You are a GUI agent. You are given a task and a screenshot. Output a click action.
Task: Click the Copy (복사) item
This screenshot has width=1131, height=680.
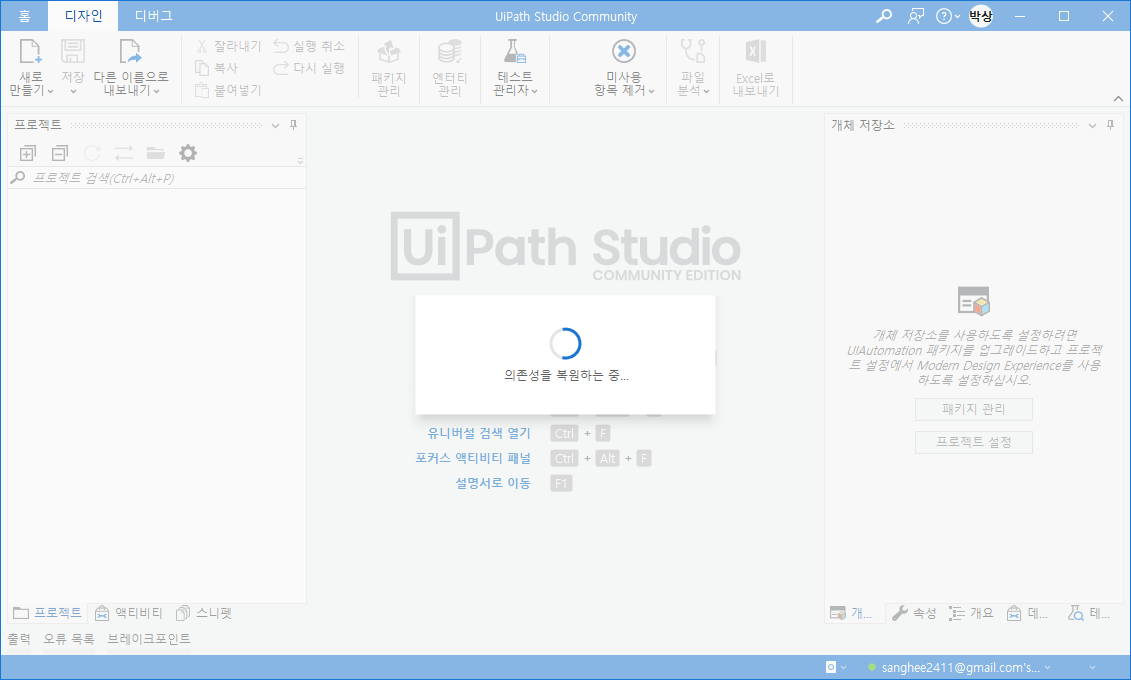(x=217, y=68)
